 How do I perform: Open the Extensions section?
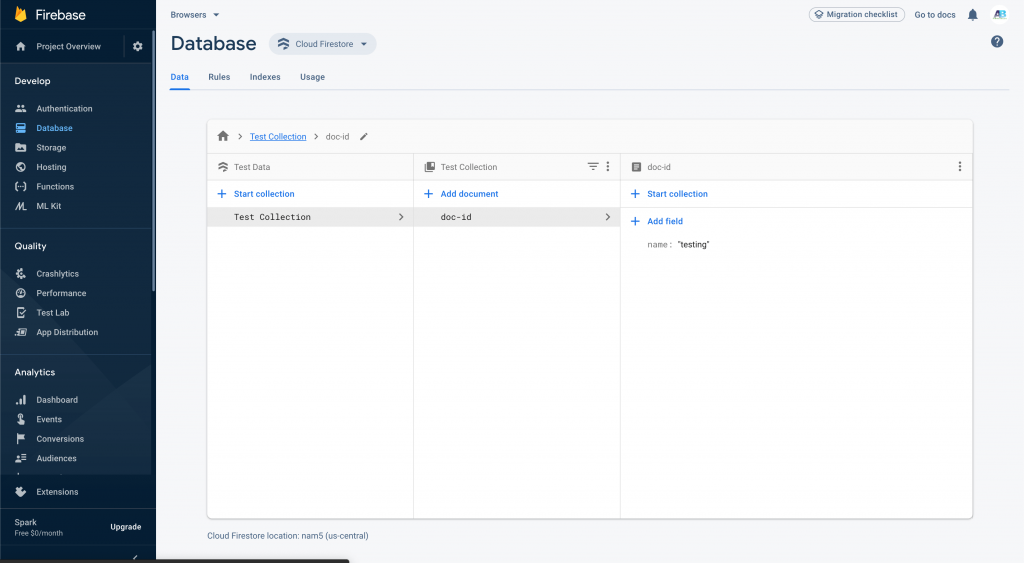click(x=57, y=492)
